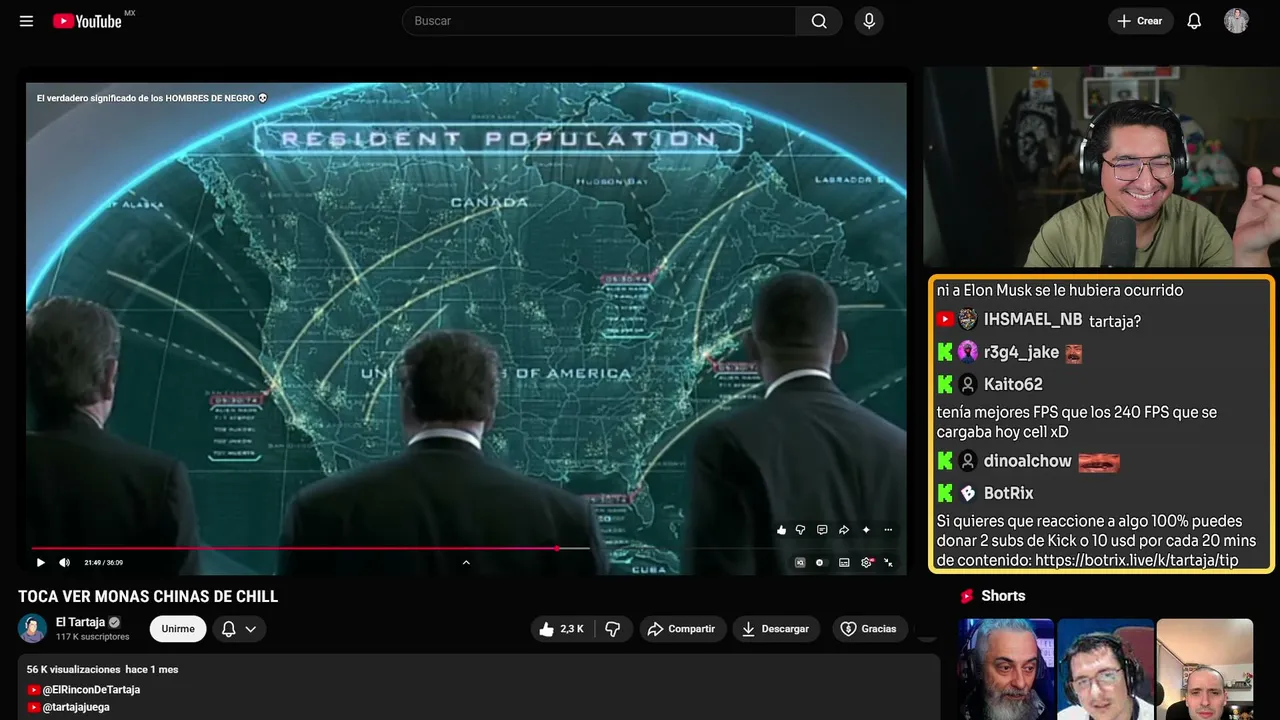Screen dimensions: 1280x720
Task: Dislike the video below the player
Action: [613, 629]
